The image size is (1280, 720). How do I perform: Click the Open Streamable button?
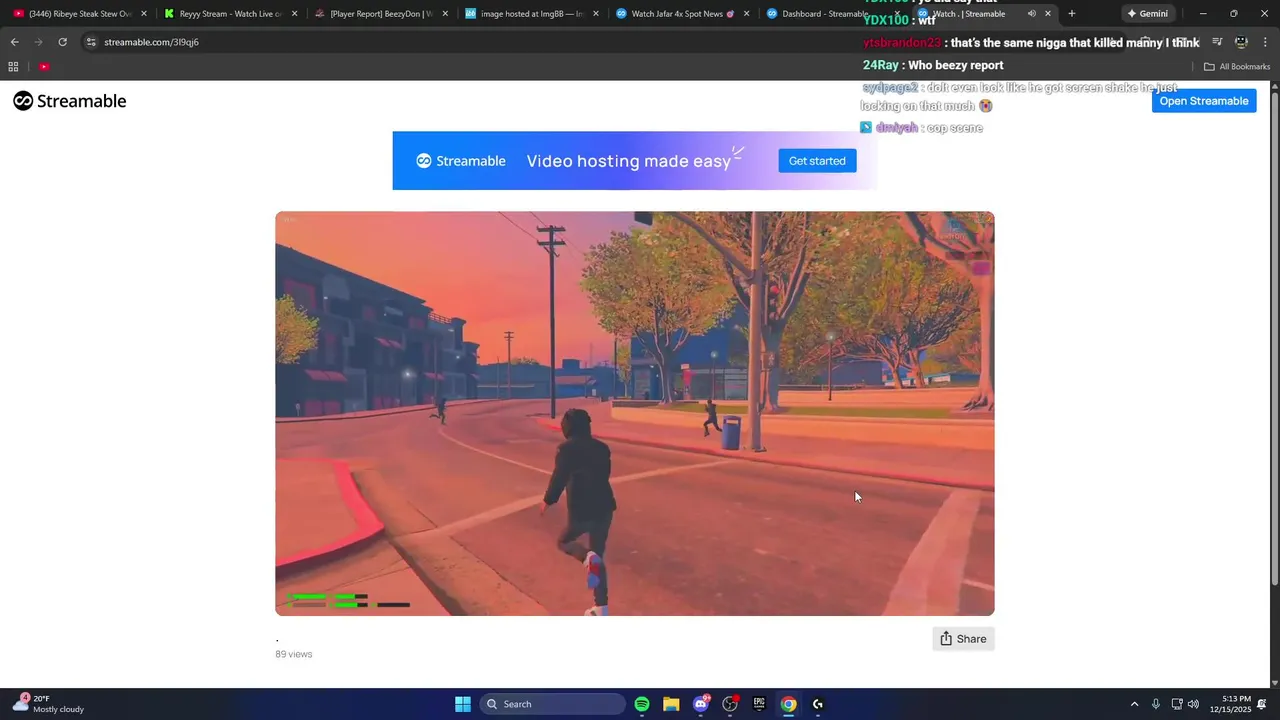(x=1203, y=101)
